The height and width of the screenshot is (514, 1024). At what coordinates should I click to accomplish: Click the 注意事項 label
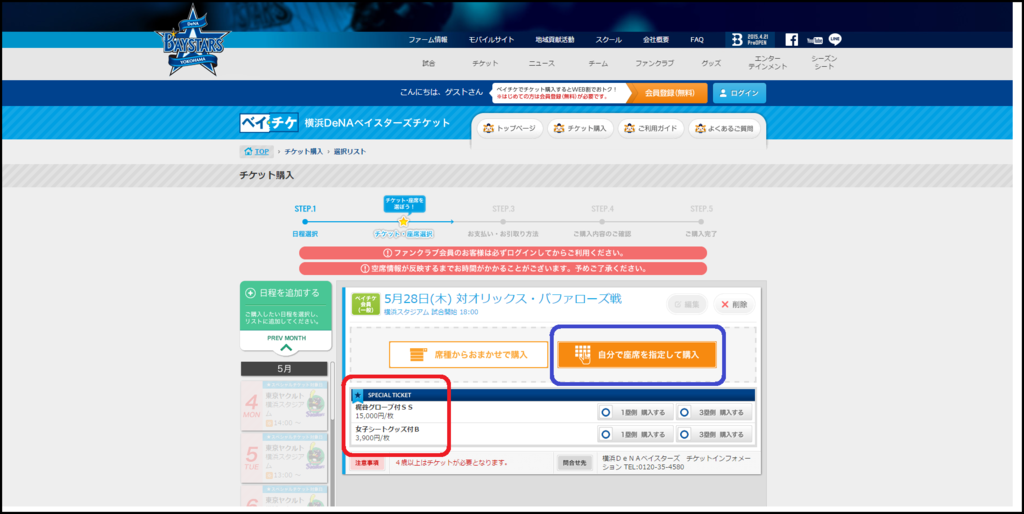pos(366,462)
